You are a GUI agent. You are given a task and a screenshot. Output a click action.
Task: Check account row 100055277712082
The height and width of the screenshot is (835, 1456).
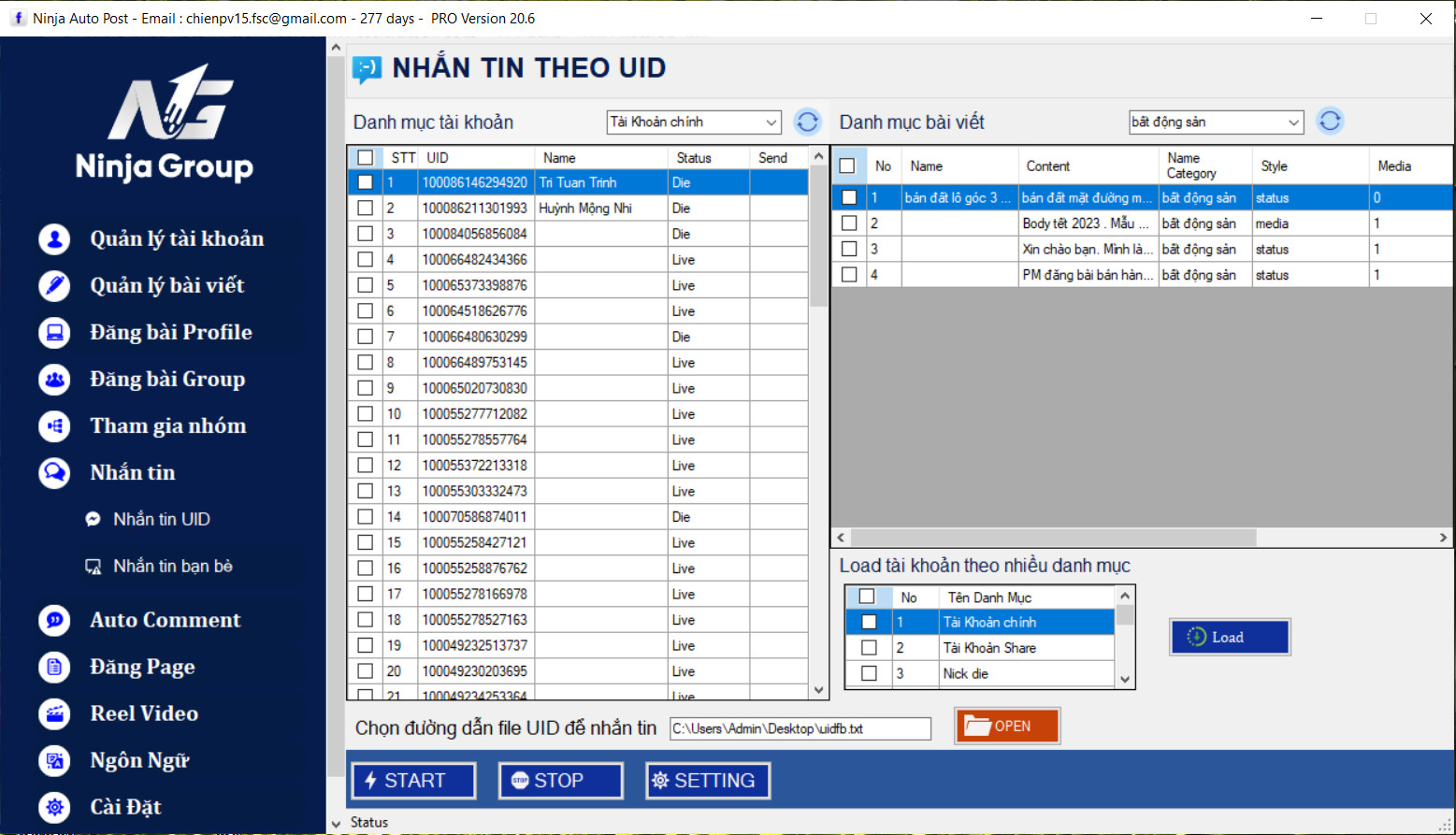tap(366, 413)
